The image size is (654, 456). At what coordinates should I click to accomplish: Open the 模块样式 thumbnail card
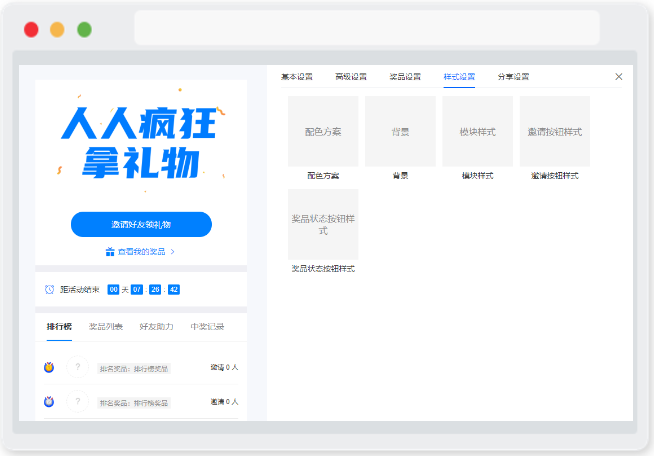(478, 131)
